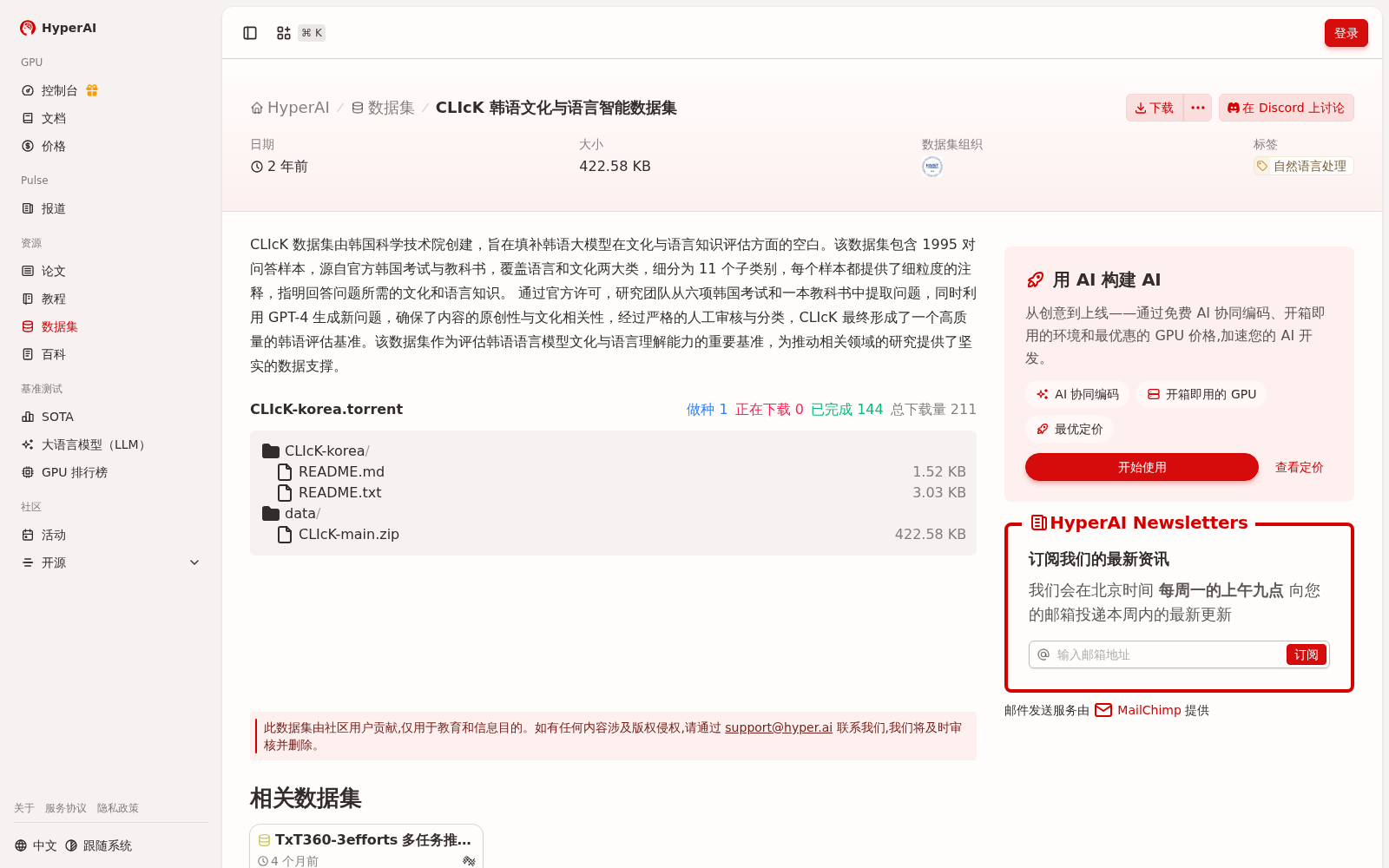Open 教程 in the sidebar
Screen dimensions: 1389x868
pos(54,299)
